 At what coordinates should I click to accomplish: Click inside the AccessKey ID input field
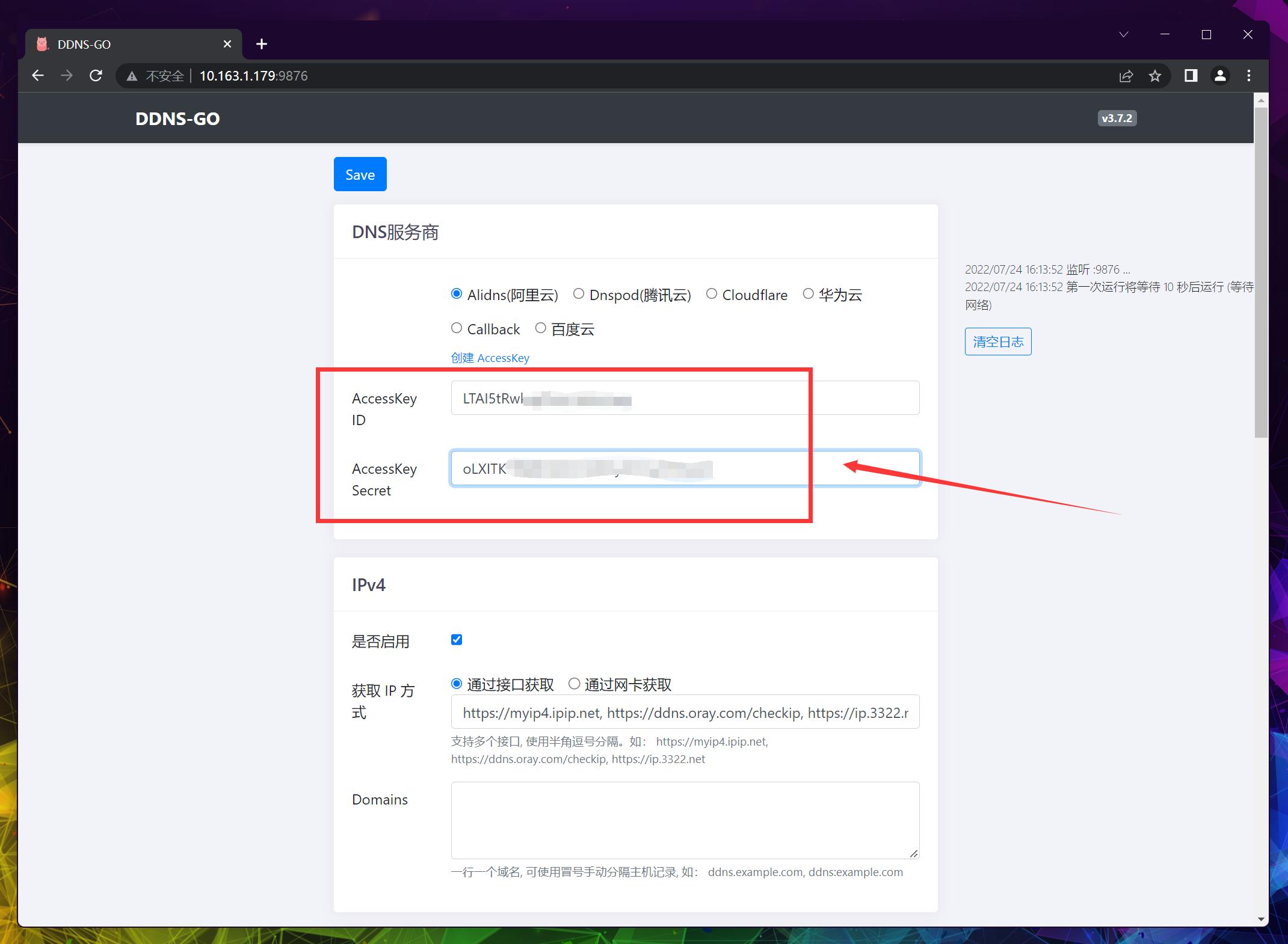coord(684,397)
